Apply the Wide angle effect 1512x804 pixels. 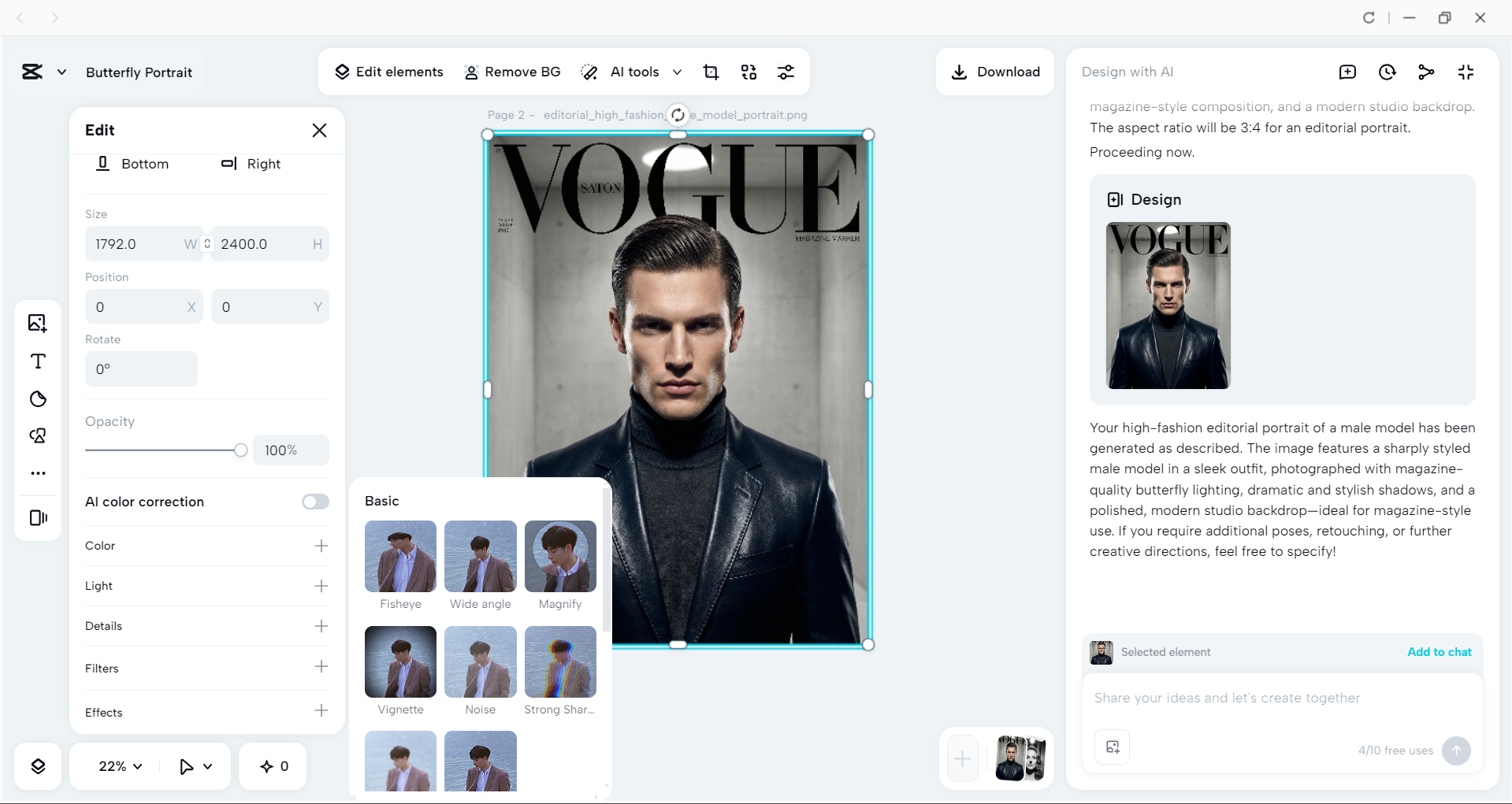pyautogui.click(x=481, y=557)
